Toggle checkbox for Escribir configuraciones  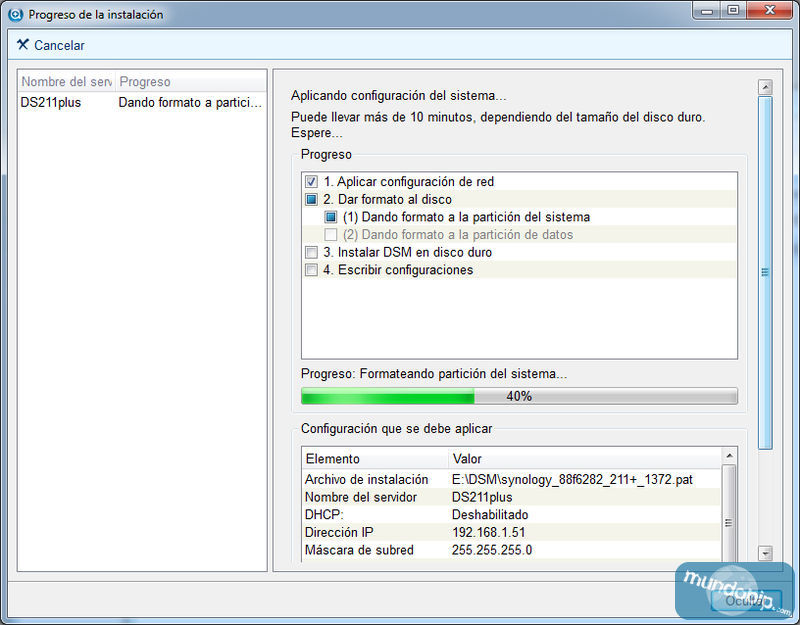click(311, 270)
